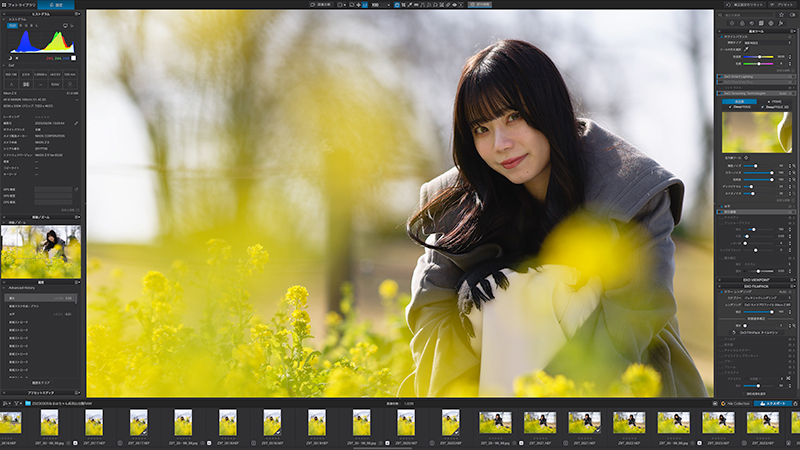
Task: Click the 部分調整 local adjustments button
Action: pos(480,5)
